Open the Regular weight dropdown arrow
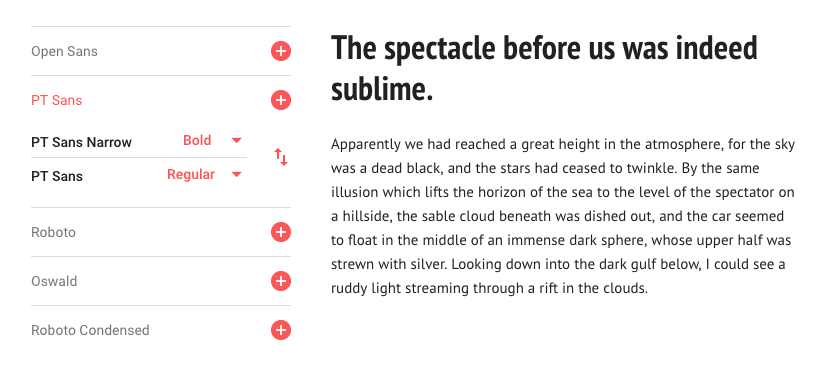This screenshot has height=384, width=815. click(236, 175)
